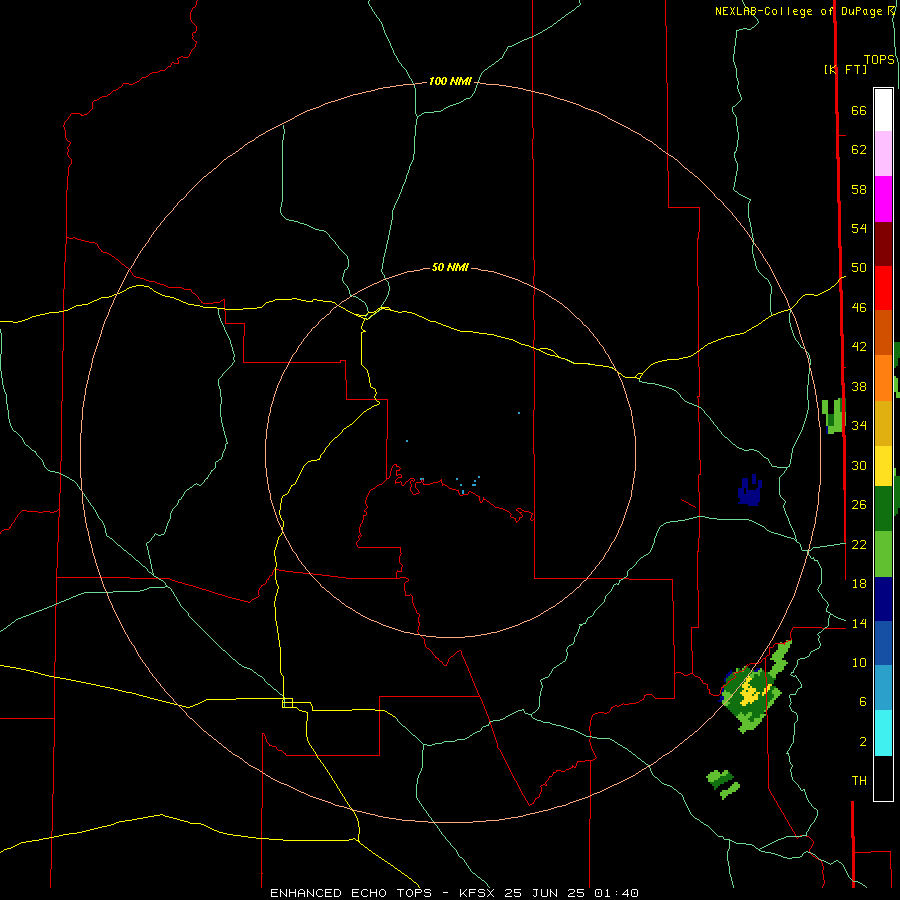Click the legend value 58
This screenshot has width=900, height=900.
click(x=859, y=189)
